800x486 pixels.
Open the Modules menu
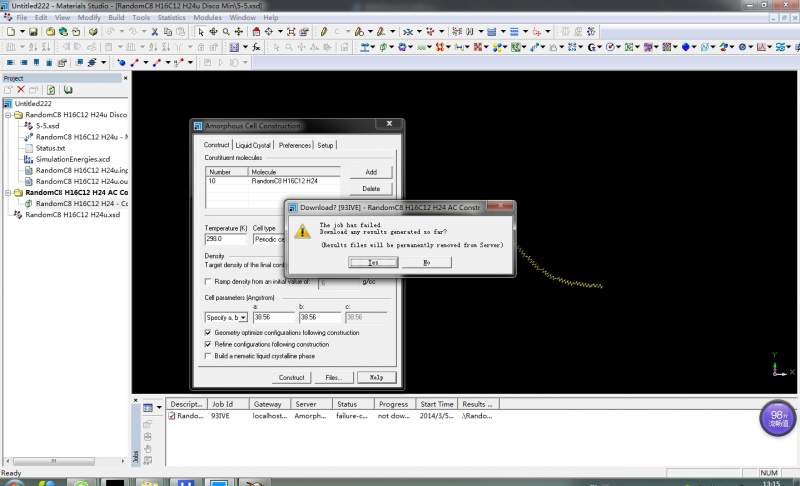pos(207,17)
